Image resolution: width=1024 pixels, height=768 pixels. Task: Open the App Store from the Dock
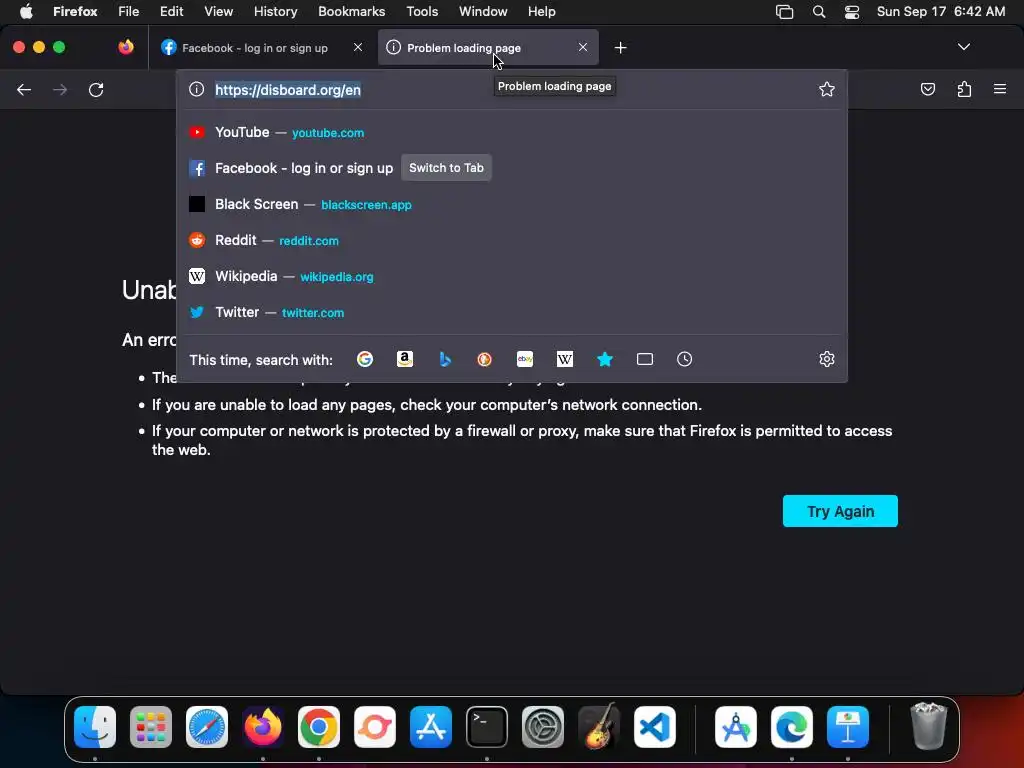[x=431, y=727]
